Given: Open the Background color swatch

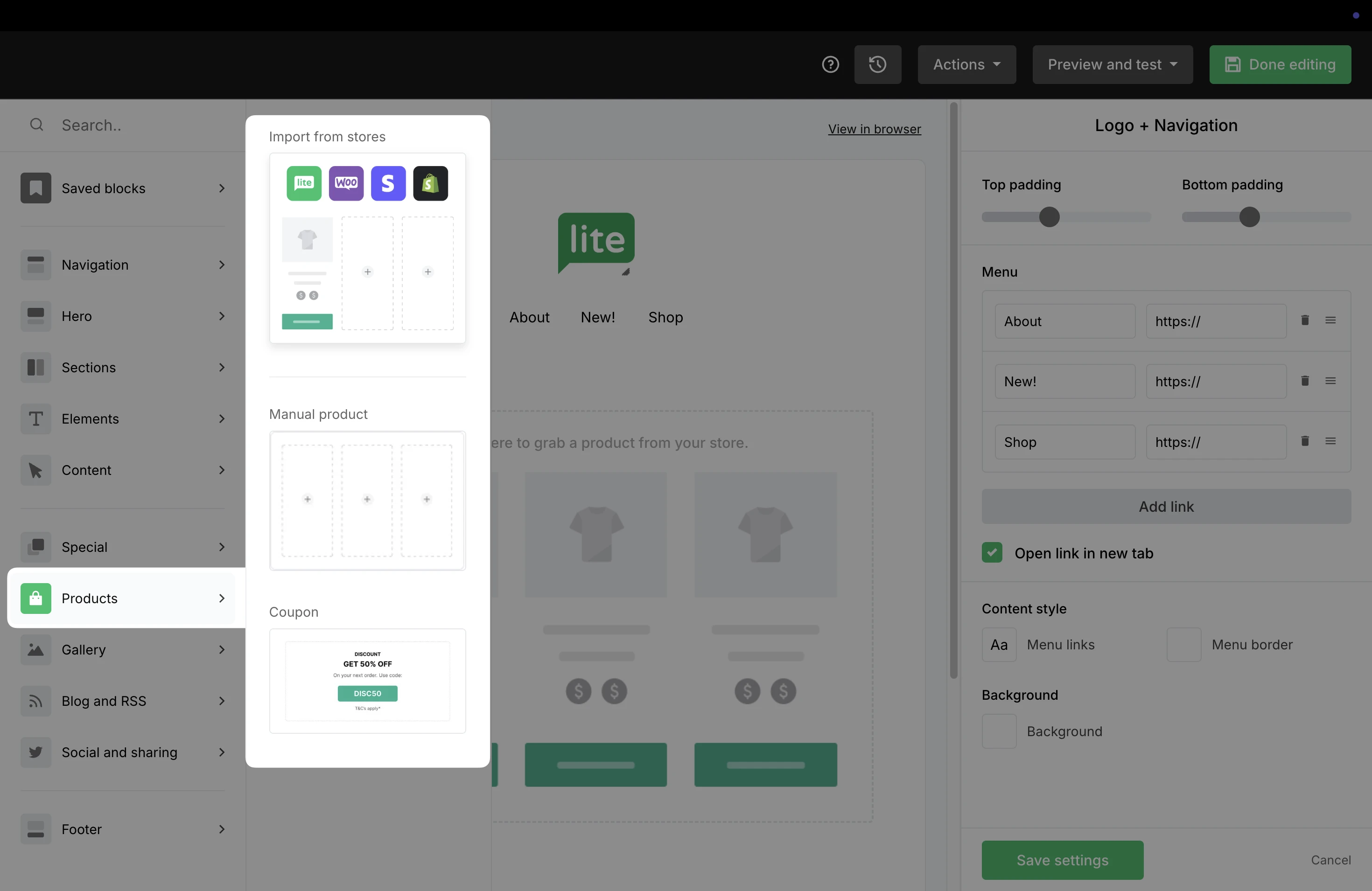Looking at the screenshot, I should coord(999,731).
